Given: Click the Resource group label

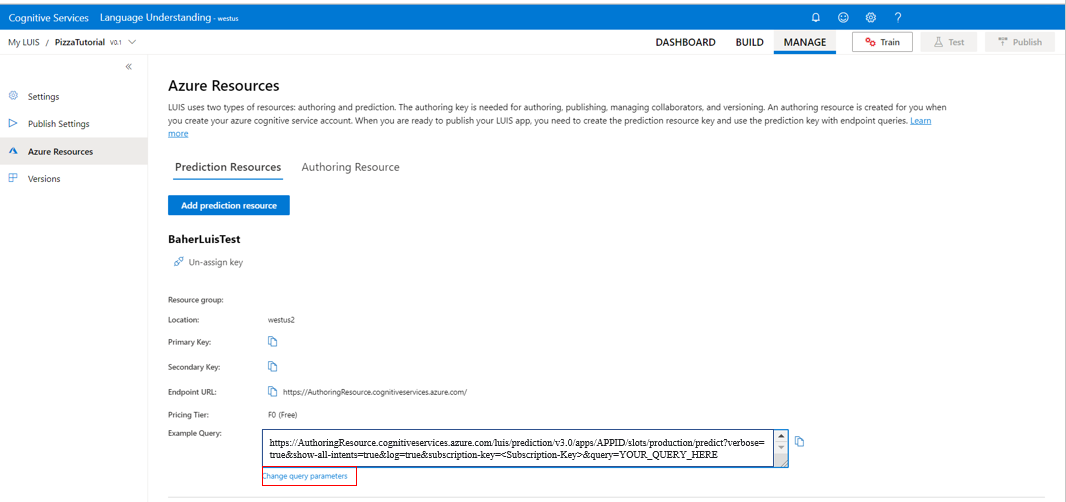Looking at the screenshot, I should (x=196, y=299).
